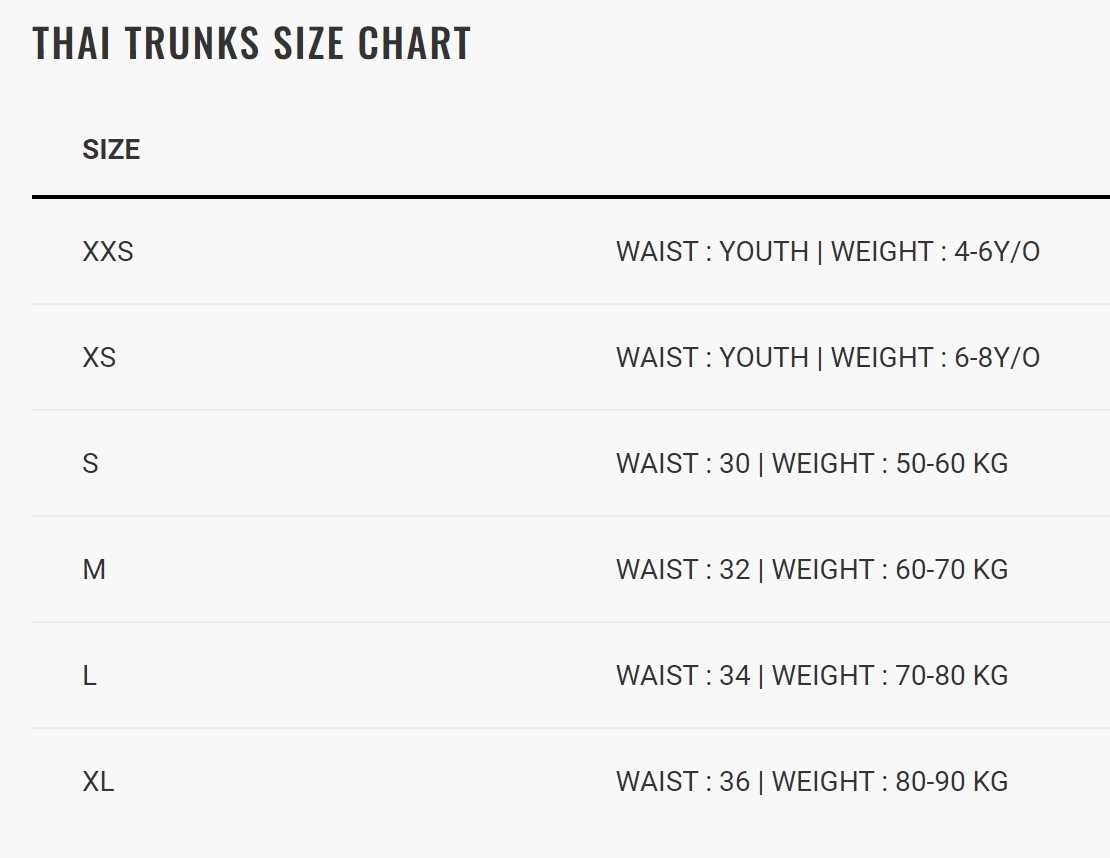Click the Thai Trunks Size Chart heading

click(251, 44)
